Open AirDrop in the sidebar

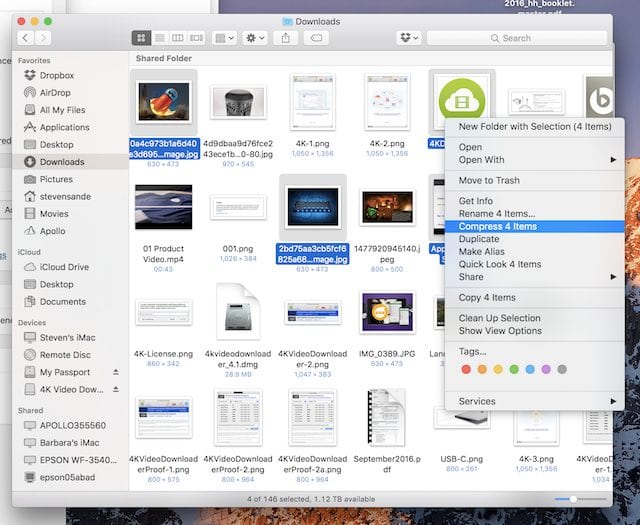tap(55, 92)
